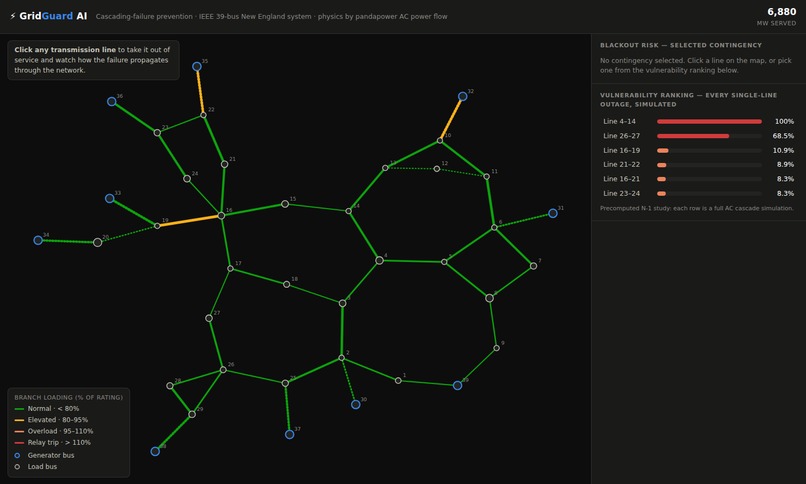806x484 pixels.
Task: Trip the line between bus 23 and 36
Action: point(134,117)
